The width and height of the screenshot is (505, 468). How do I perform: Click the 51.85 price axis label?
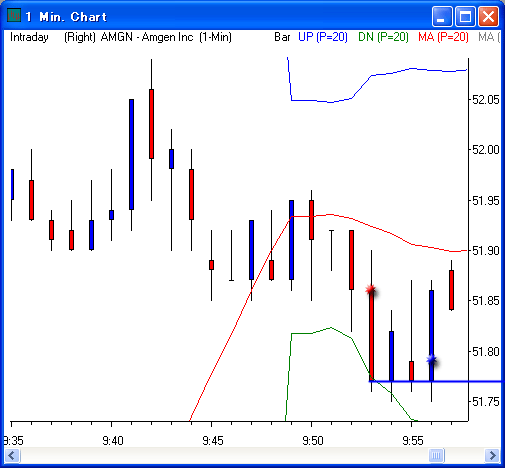[x=486, y=301]
